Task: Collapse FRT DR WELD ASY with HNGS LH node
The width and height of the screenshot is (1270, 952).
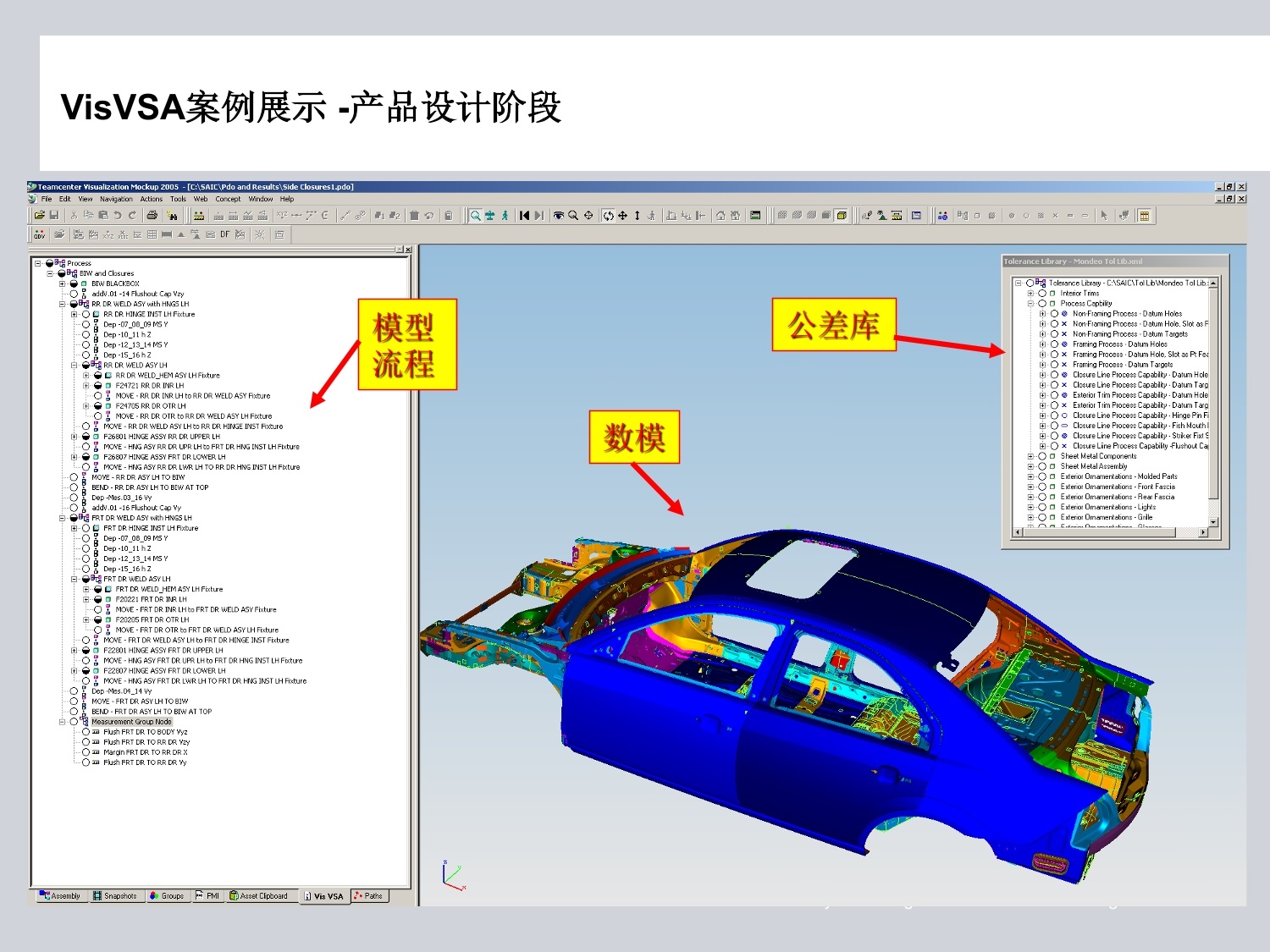Action: (x=62, y=518)
